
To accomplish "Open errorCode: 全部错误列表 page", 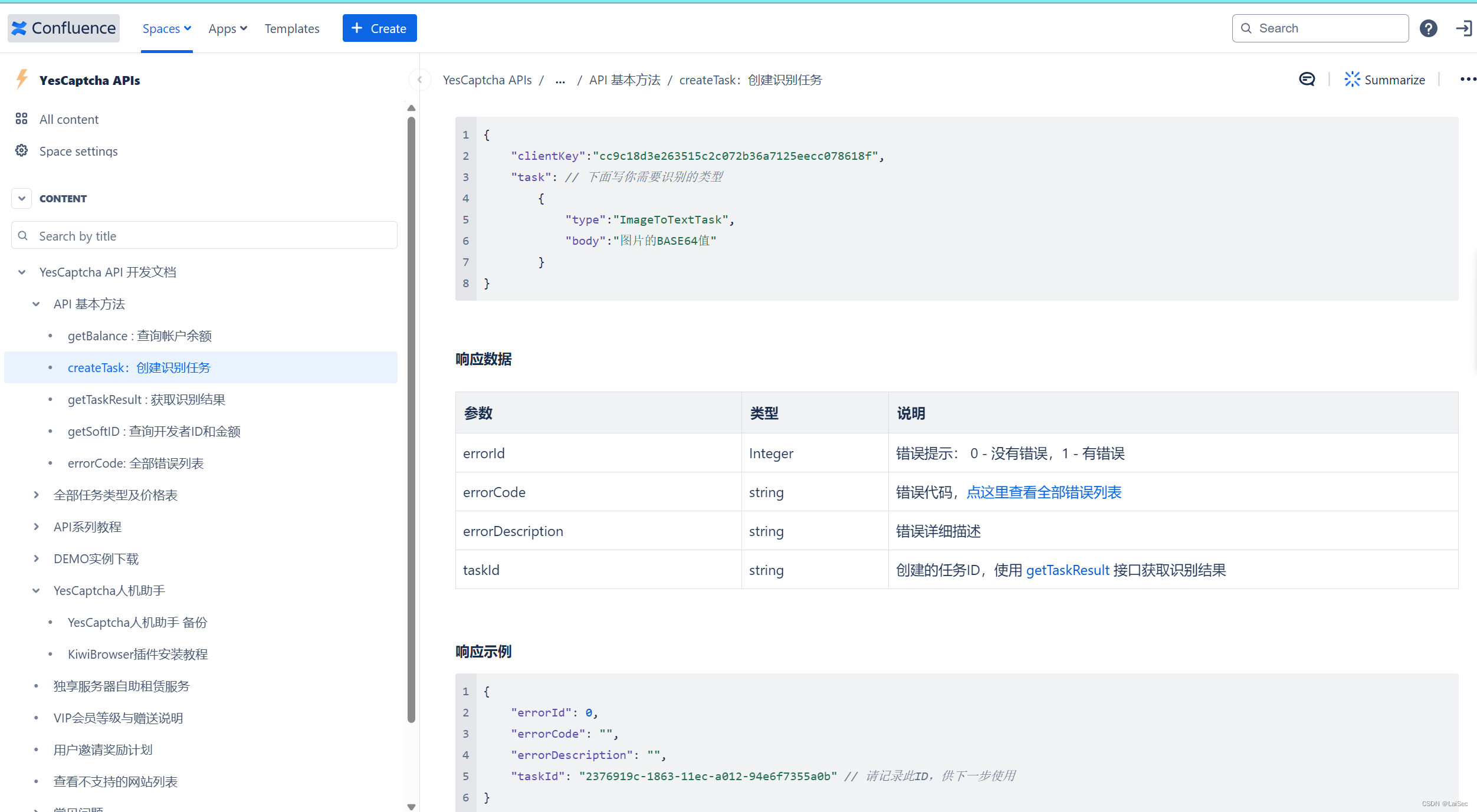I will (136, 463).
